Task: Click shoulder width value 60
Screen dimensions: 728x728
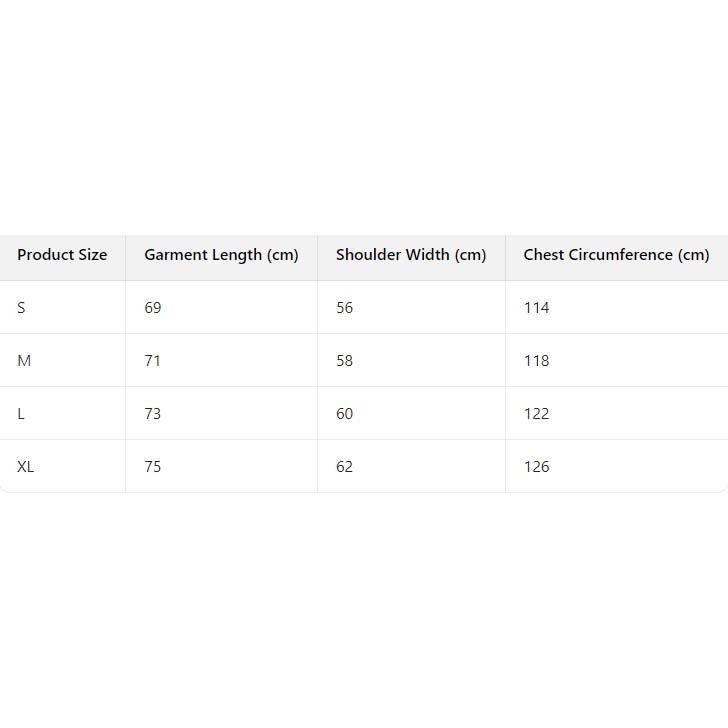Action: 345,414
